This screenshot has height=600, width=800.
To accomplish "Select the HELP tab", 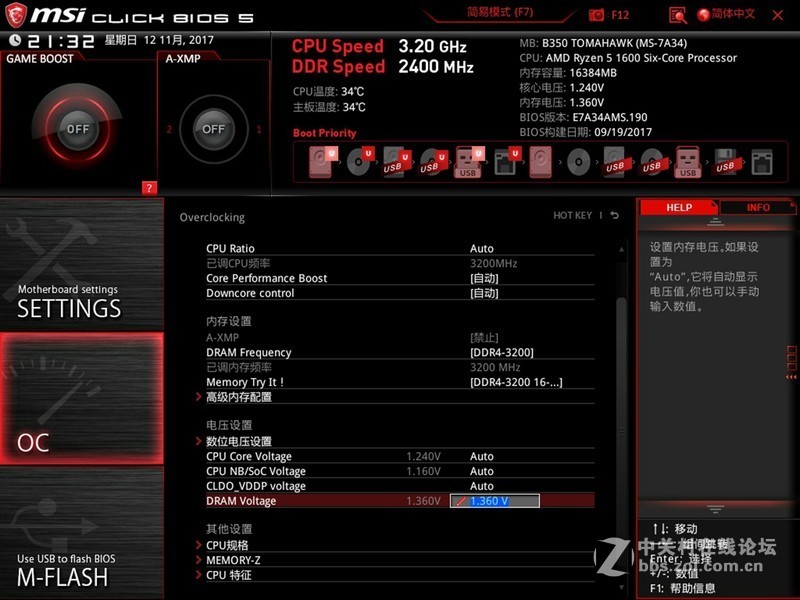I will tap(679, 207).
